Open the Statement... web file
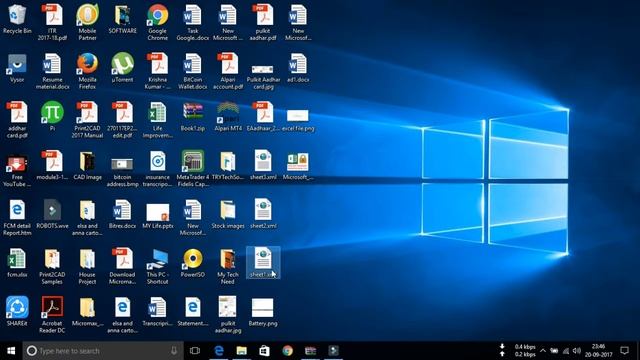This screenshot has width=640, height=360. tap(193, 311)
